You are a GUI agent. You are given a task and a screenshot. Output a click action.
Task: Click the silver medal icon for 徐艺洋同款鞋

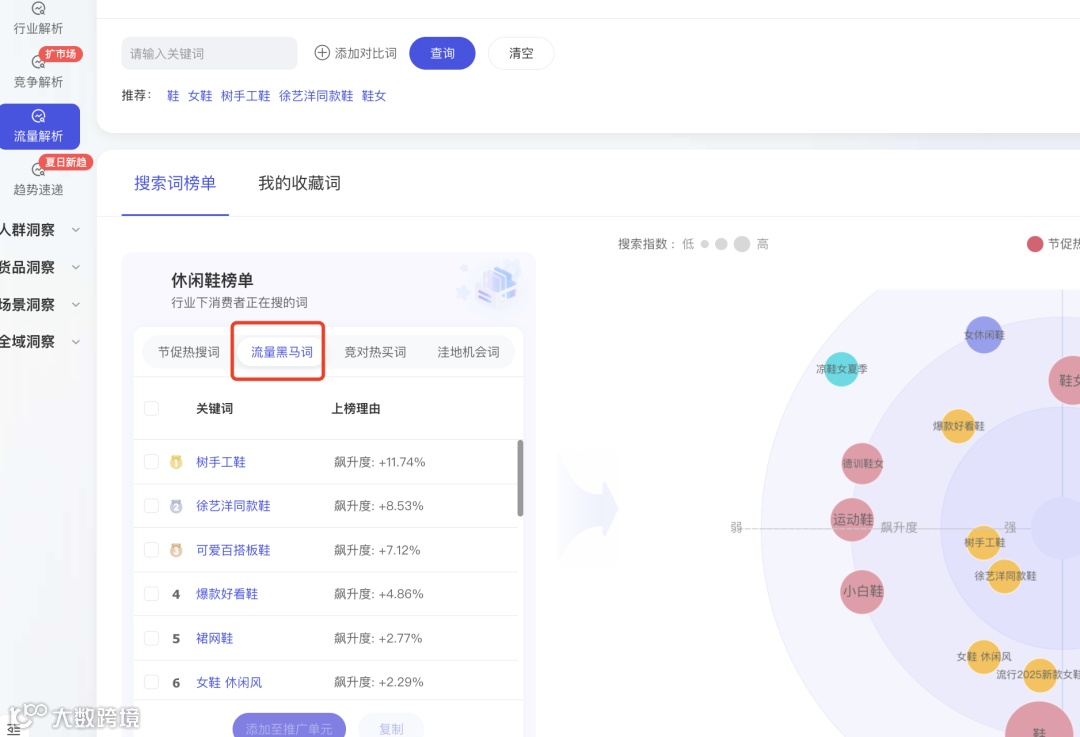176,506
